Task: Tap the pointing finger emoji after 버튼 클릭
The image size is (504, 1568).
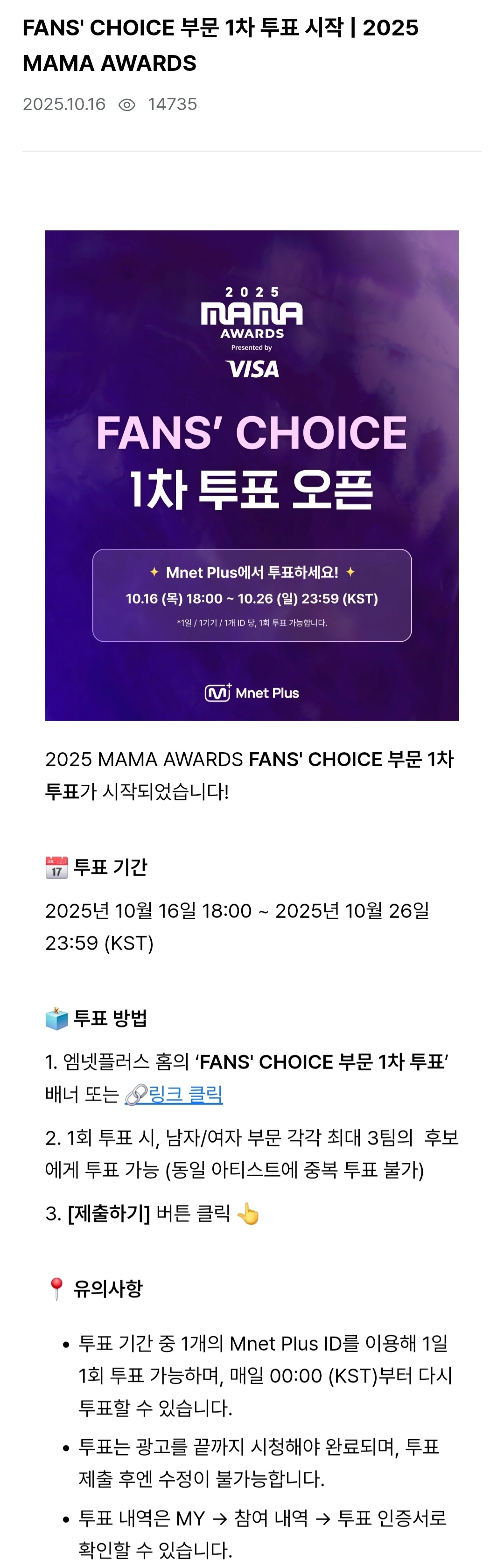Action: click(x=248, y=1214)
